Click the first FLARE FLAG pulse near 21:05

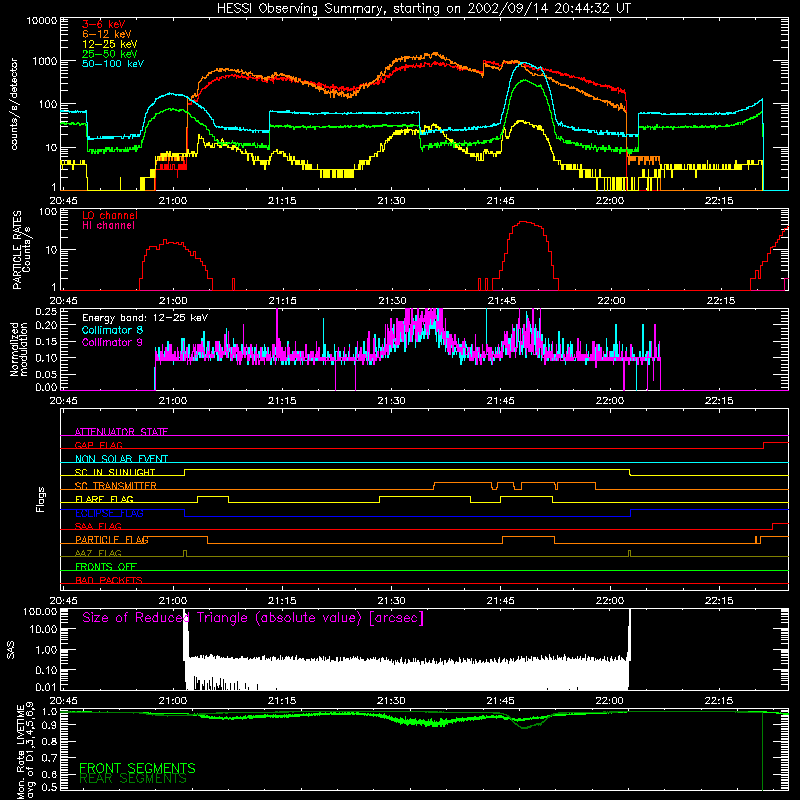213,499
